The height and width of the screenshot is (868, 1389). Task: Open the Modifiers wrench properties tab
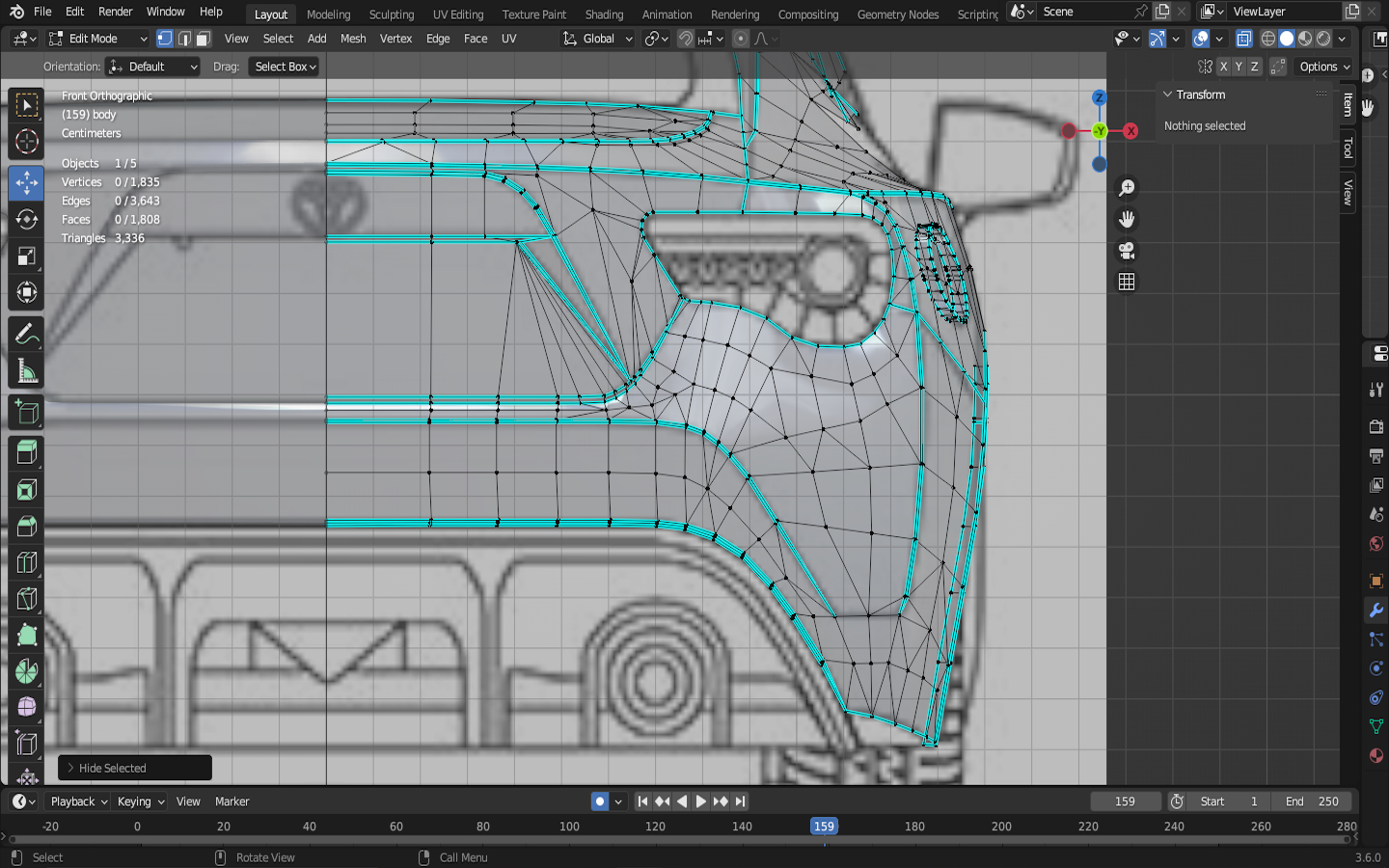[x=1375, y=610]
